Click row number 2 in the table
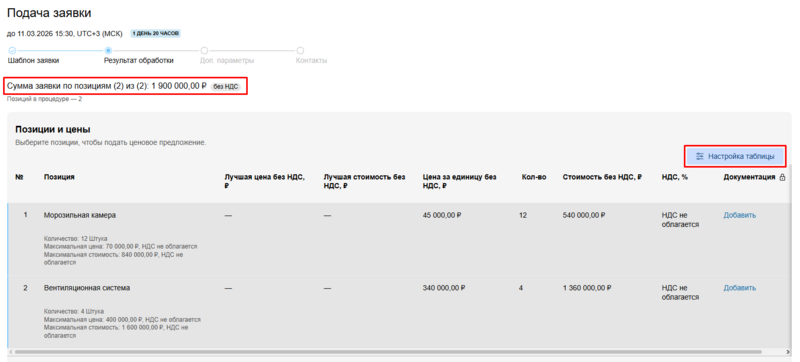800x362 pixels. (x=26, y=288)
